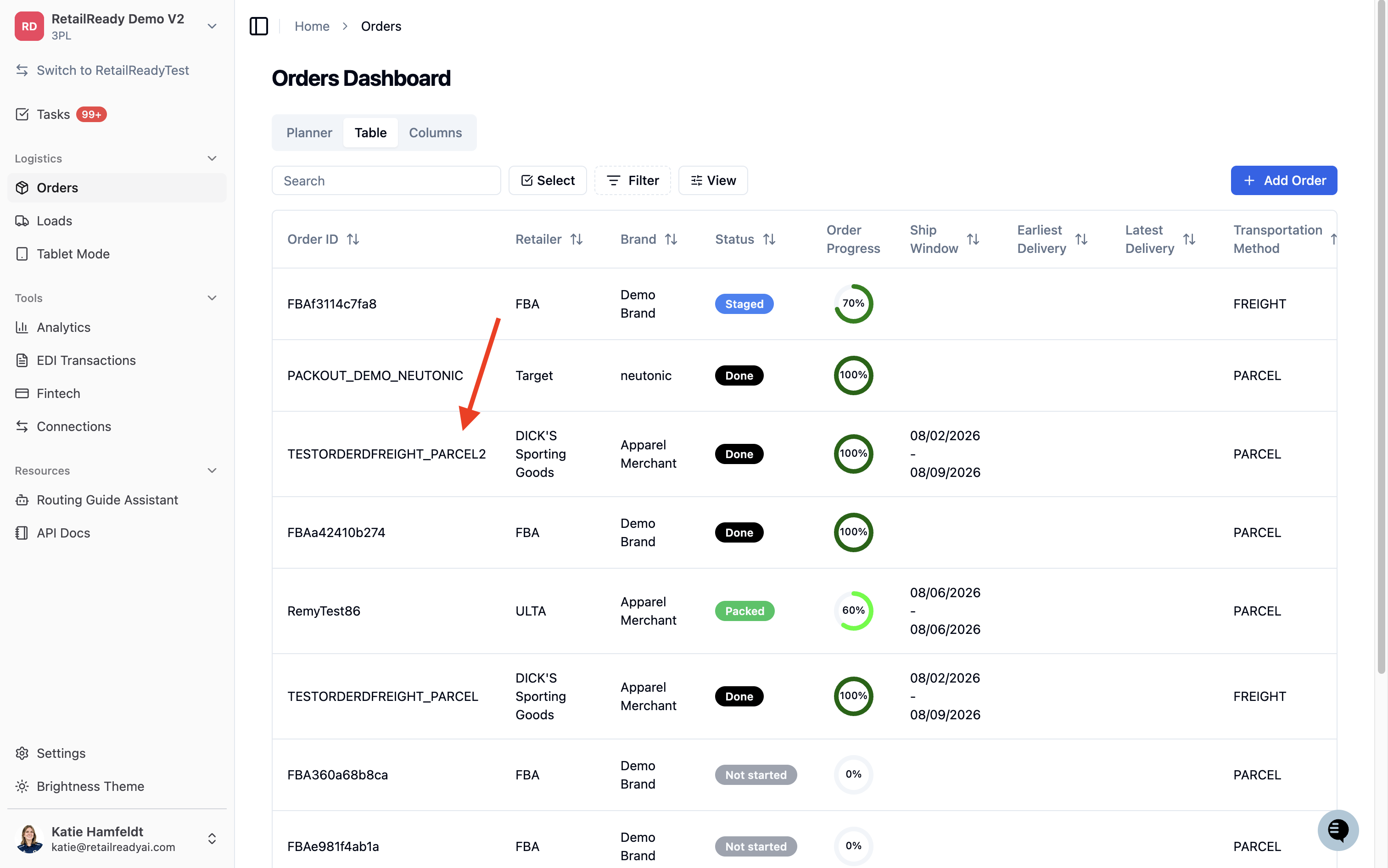Sort by Retailer arrows icon
The width and height of the screenshot is (1388, 868).
click(x=576, y=239)
